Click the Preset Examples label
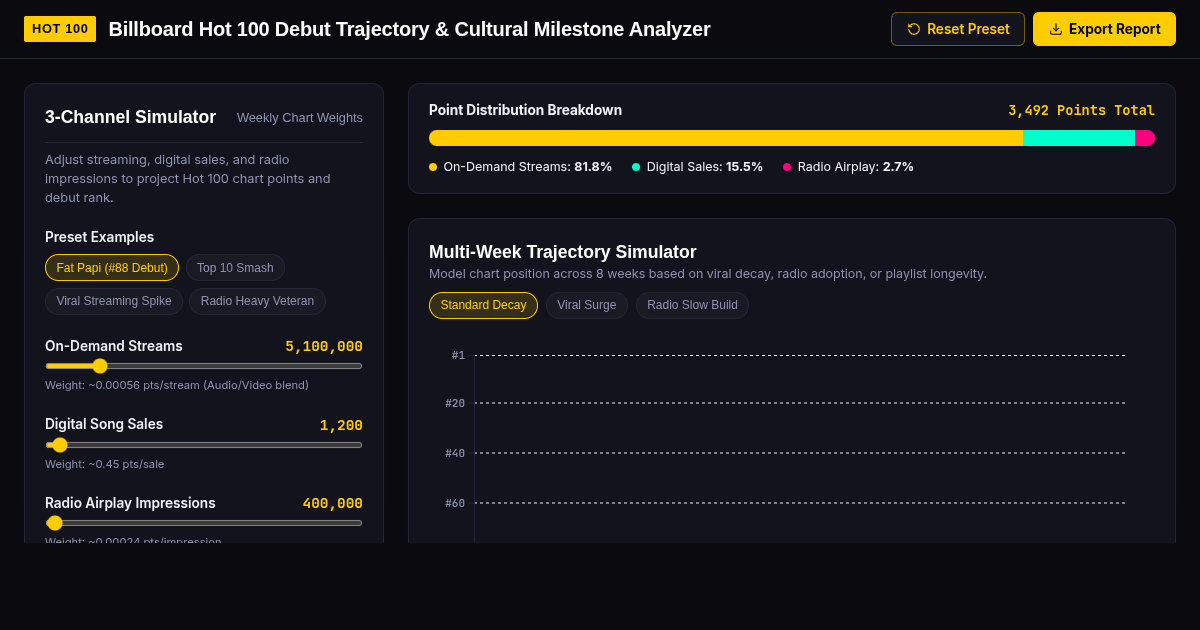1200x630 pixels. pyautogui.click(x=99, y=237)
